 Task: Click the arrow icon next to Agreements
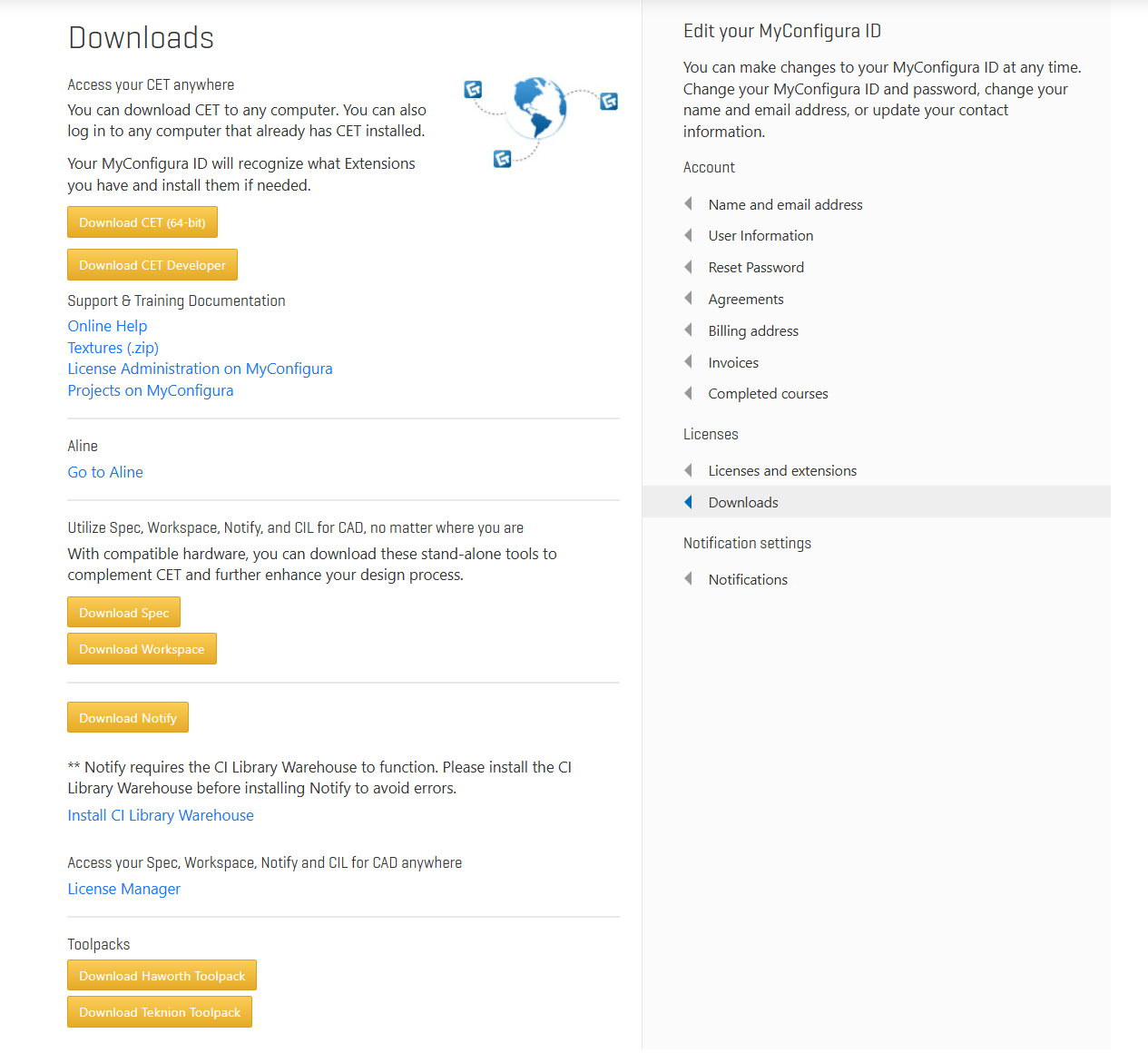click(x=688, y=299)
